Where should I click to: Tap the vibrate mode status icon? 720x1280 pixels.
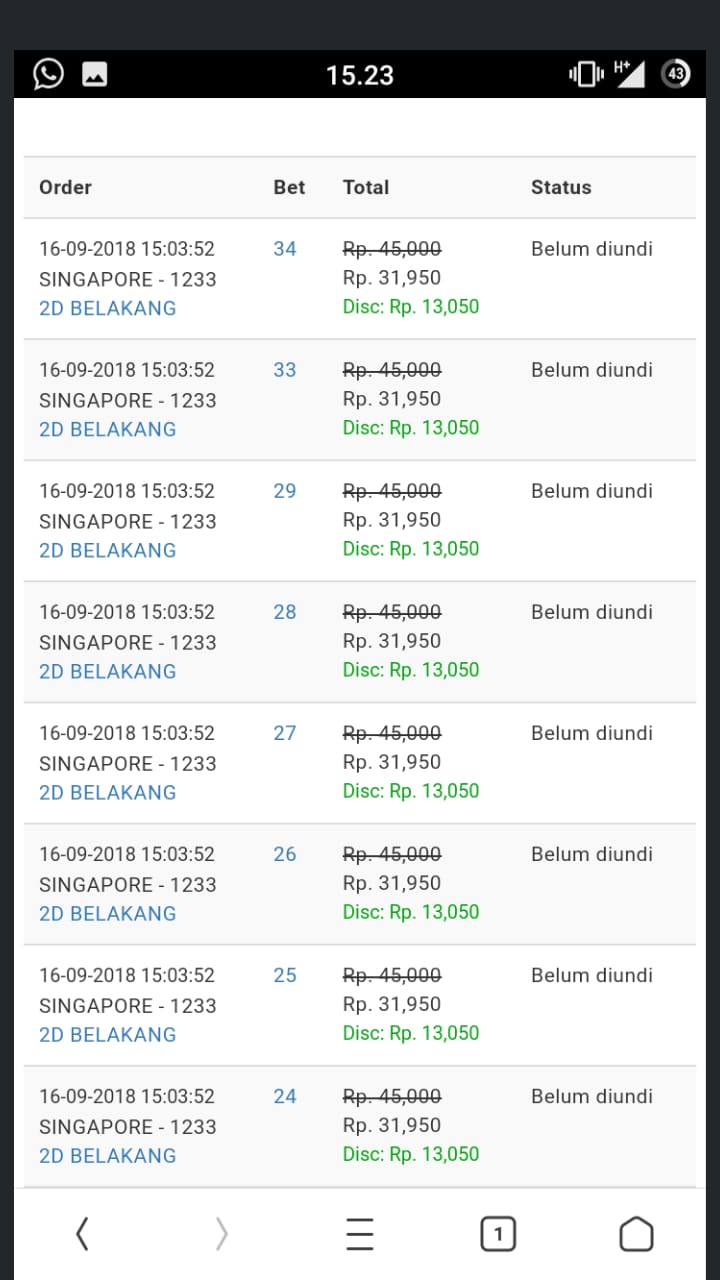pyautogui.click(x=586, y=74)
